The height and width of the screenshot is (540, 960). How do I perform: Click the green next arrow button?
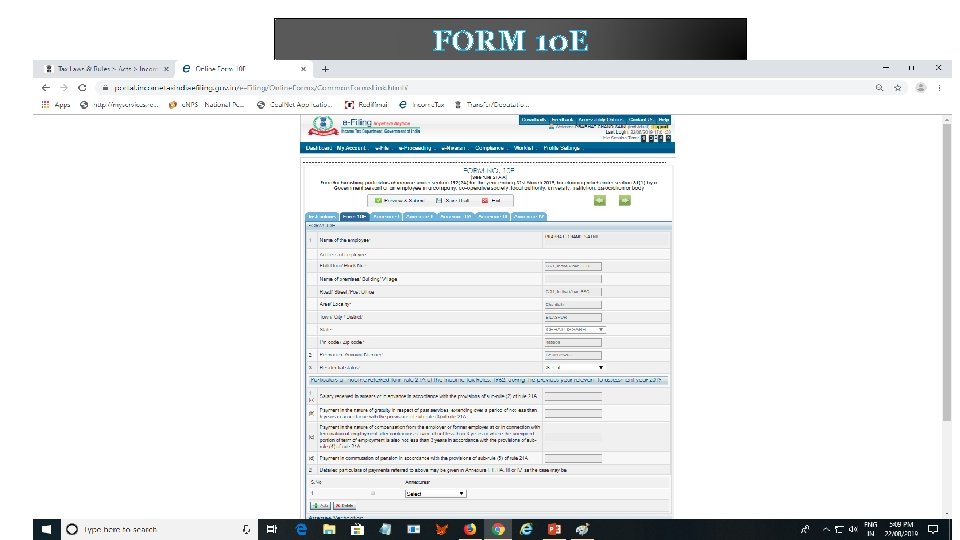click(x=624, y=200)
